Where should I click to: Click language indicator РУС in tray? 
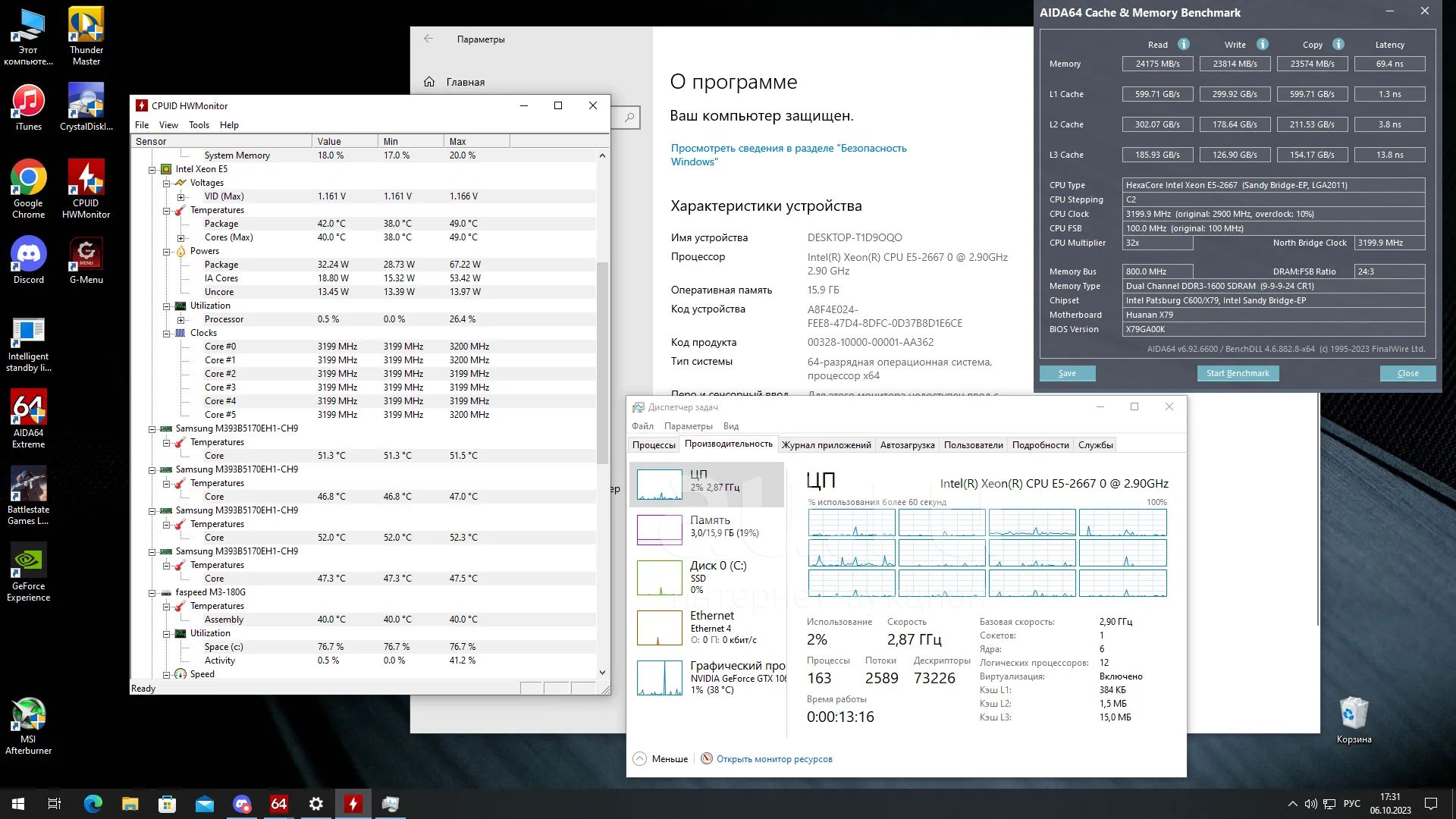click(1352, 804)
